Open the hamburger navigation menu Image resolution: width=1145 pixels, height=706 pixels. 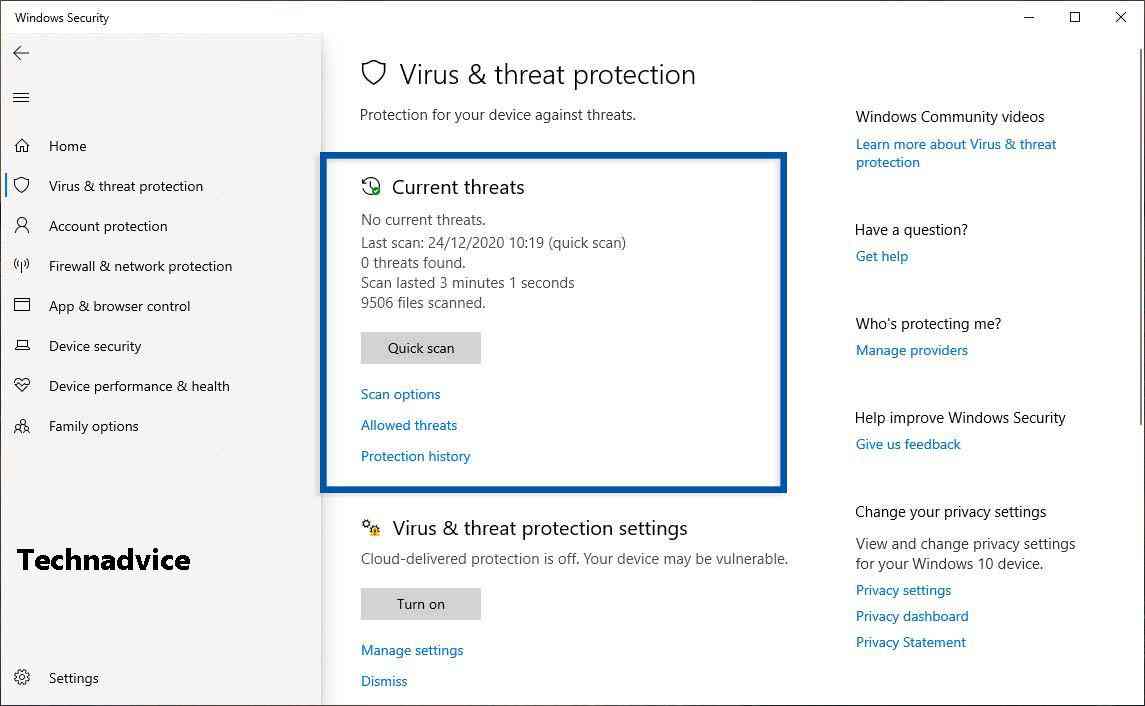tap(21, 97)
